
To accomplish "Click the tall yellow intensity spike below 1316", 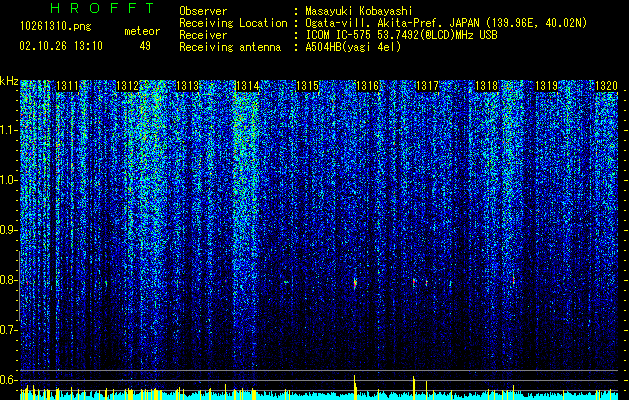I will [x=355, y=387].
